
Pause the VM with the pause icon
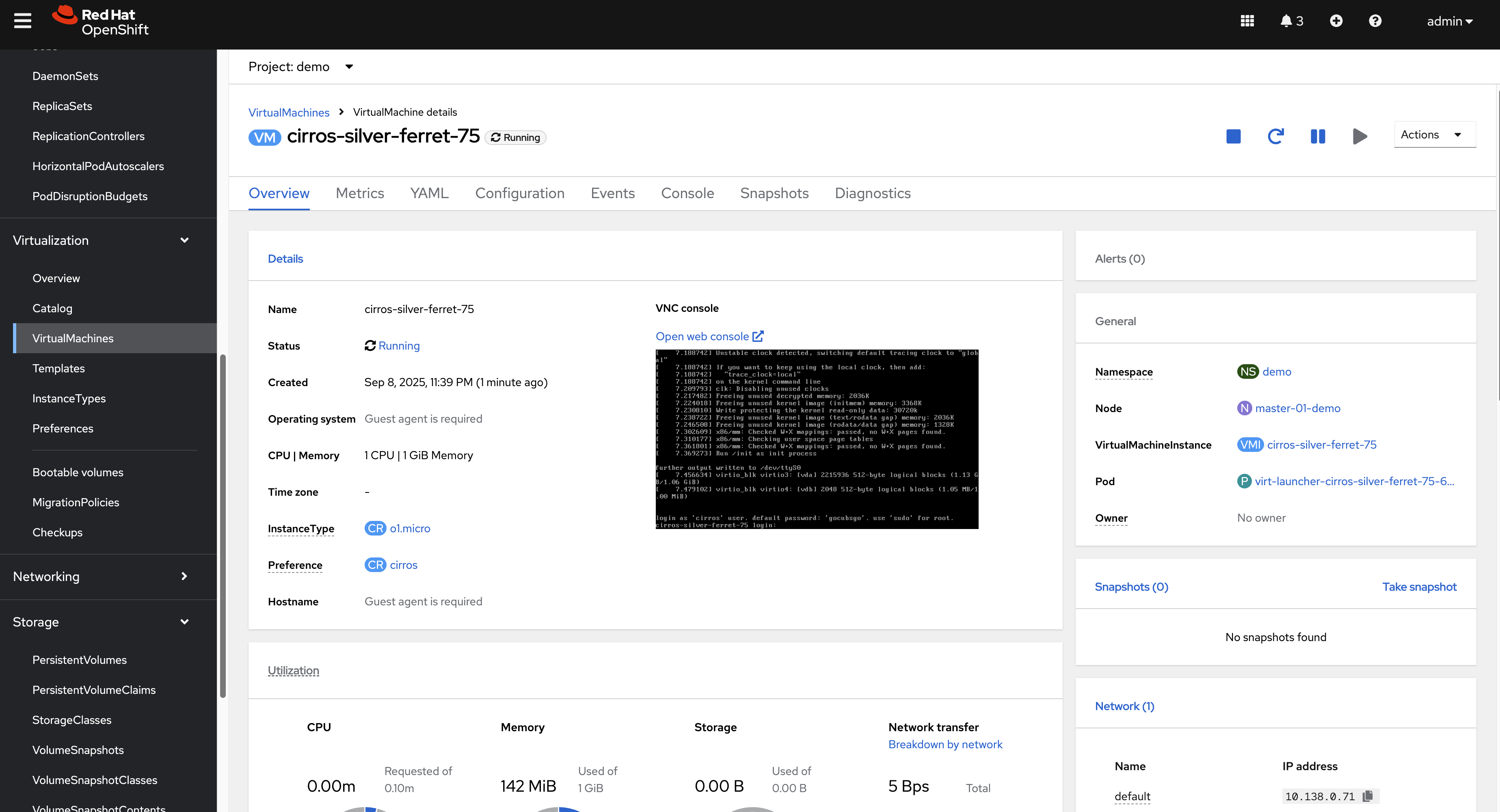(x=1317, y=136)
